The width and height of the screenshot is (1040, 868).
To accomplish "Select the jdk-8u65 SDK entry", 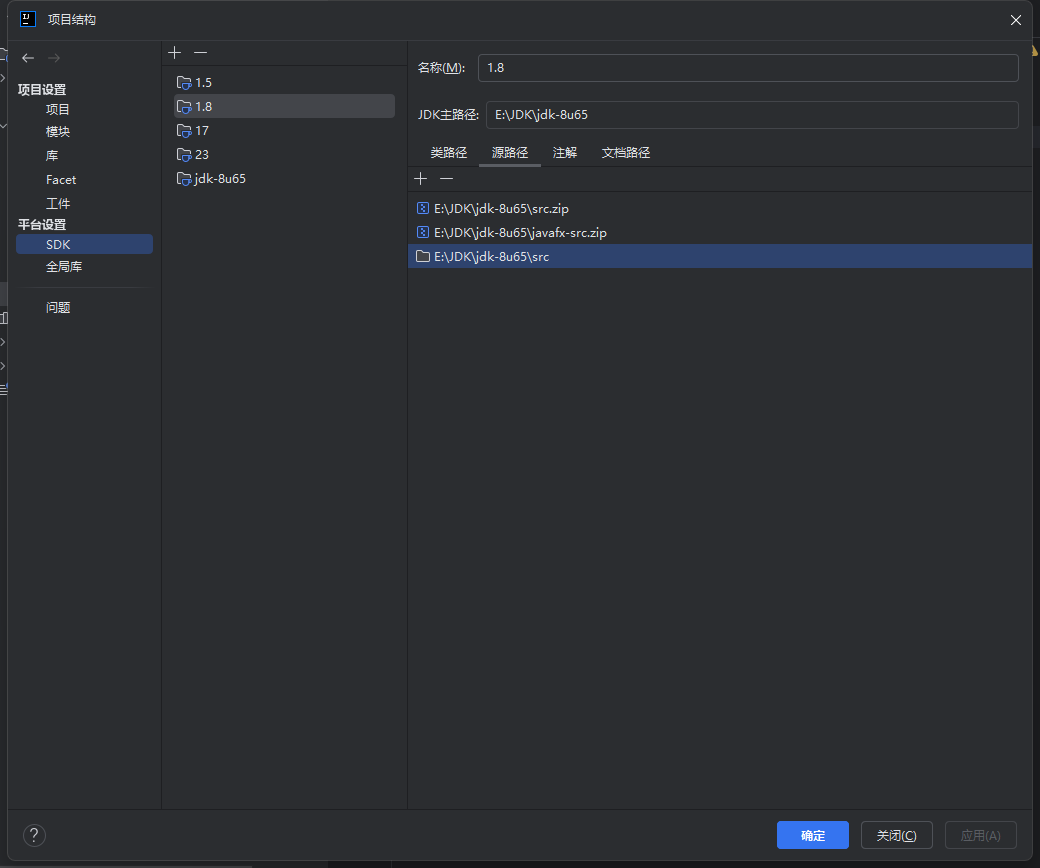I will (220, 178).
